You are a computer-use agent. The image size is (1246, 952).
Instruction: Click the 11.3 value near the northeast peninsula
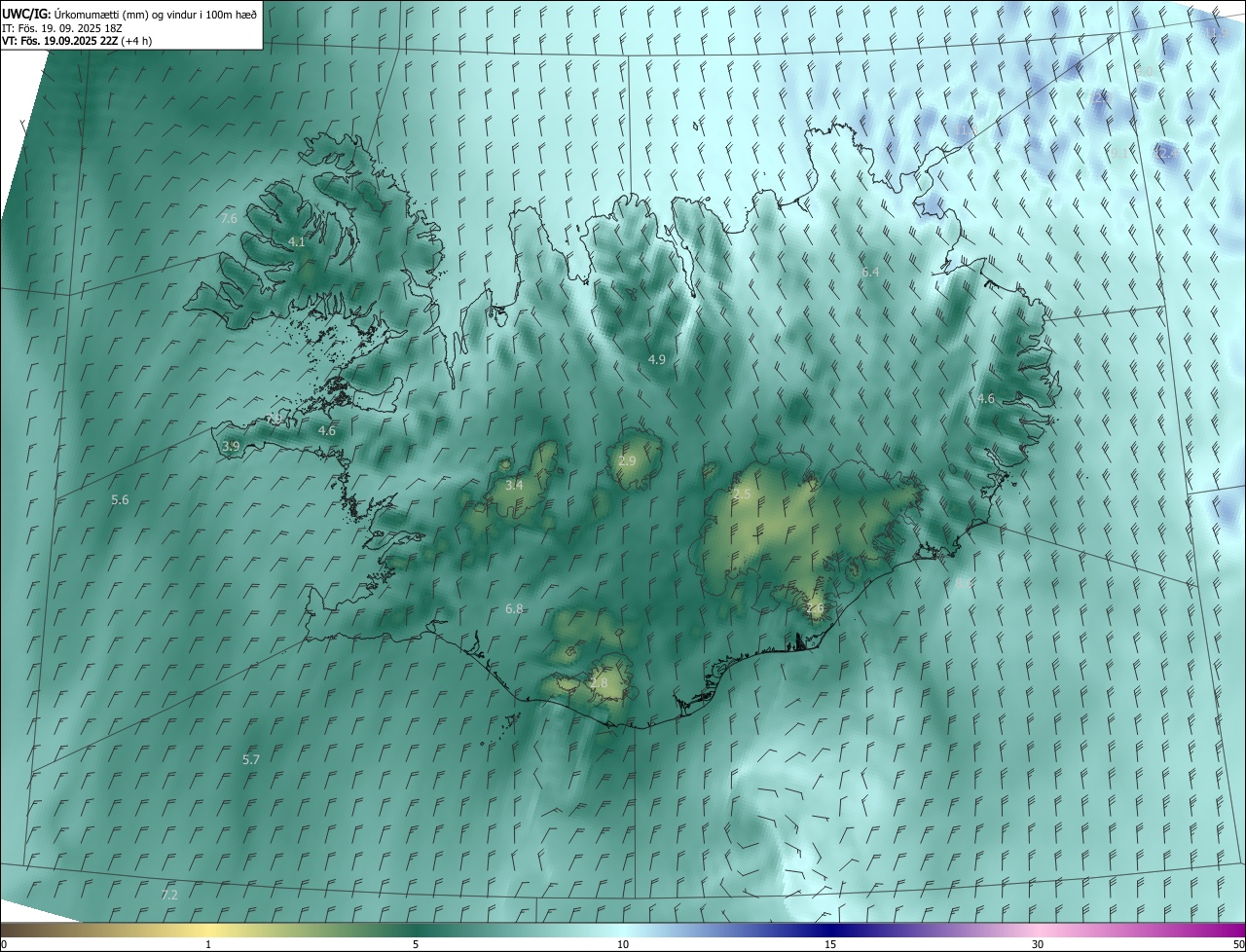coord(967,129)
